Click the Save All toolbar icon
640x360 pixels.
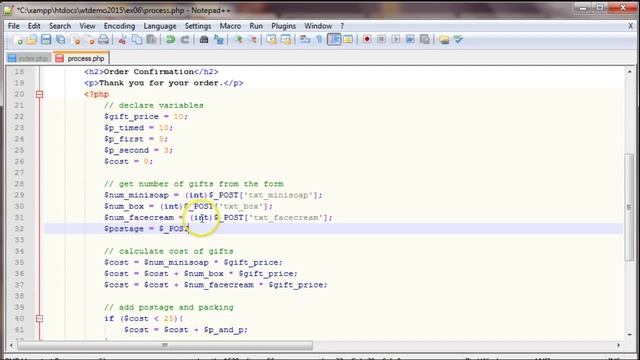[x=61, y=40]
